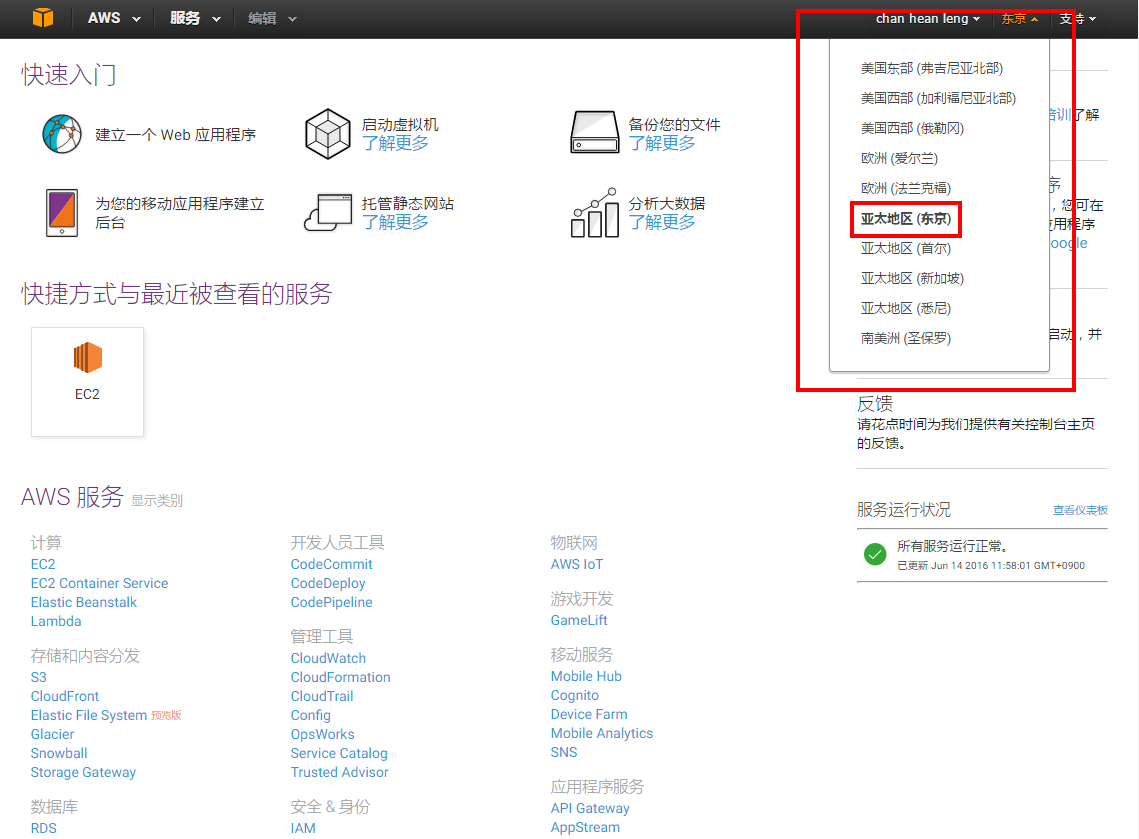This screenshot has height=839, width=1139.
Task: Open the chan hean leng account menu
Action: tap(928, 18)
